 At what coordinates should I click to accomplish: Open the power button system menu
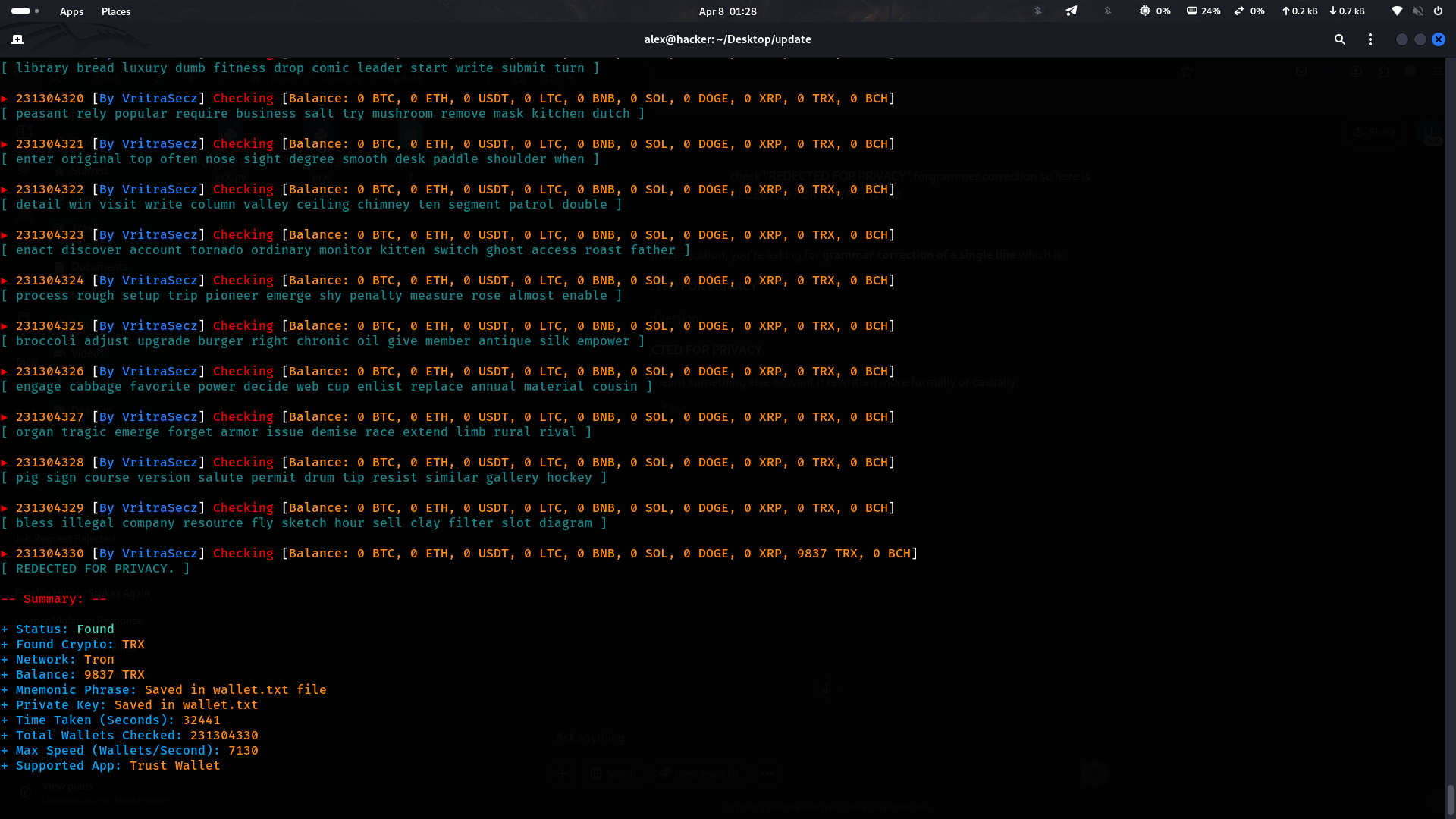point(1438,11)
